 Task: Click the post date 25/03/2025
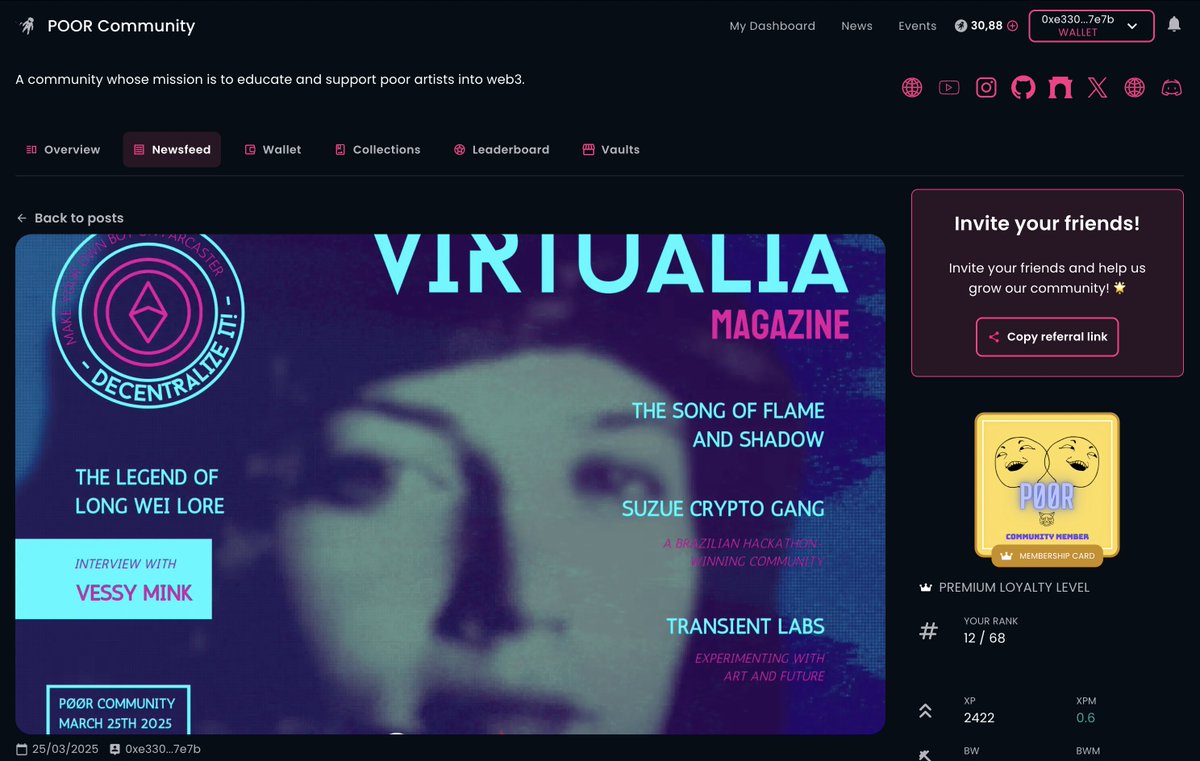pyautogui.click(x=65, y=749)
